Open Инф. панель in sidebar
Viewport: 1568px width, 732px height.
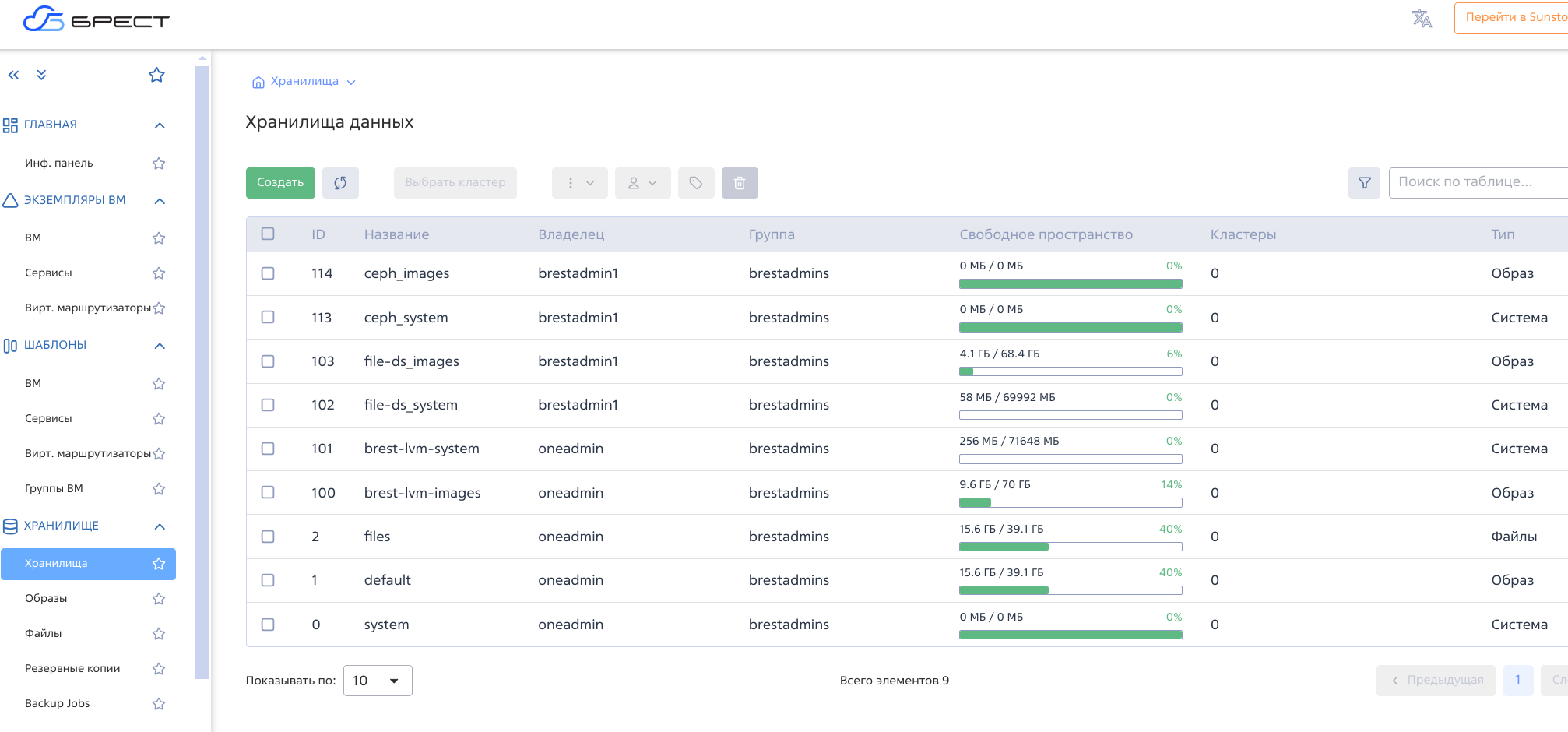58,163
